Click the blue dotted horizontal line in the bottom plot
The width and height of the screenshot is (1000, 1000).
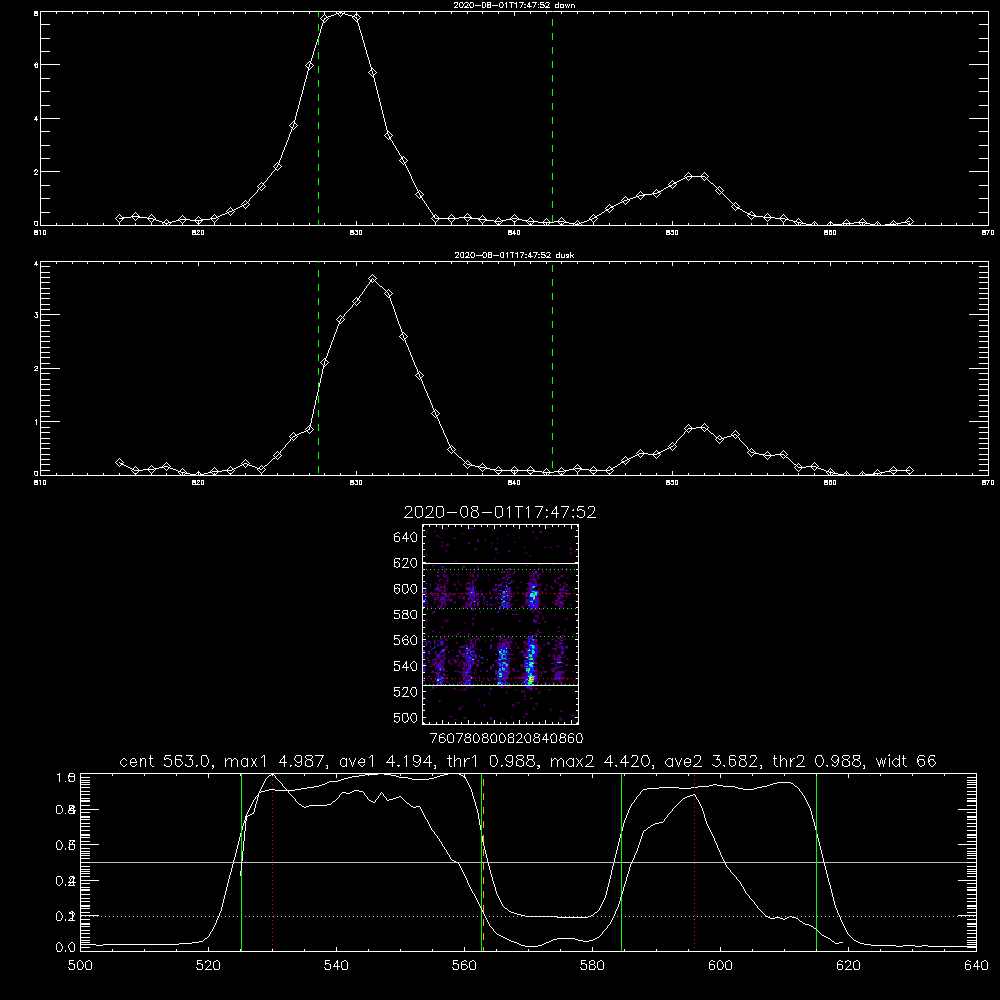[528, 916]
